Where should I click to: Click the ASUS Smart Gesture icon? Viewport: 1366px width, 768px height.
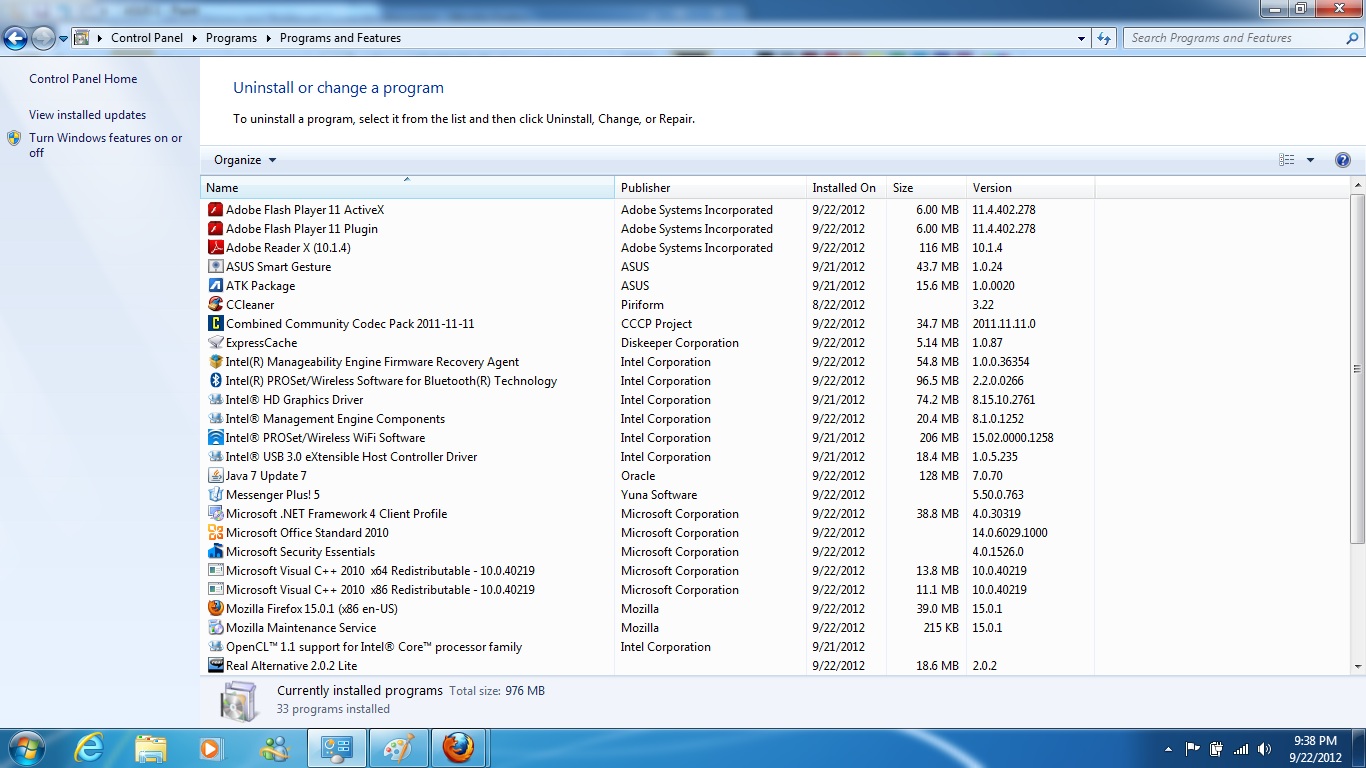pyautogui.click(x=215, y=267)
